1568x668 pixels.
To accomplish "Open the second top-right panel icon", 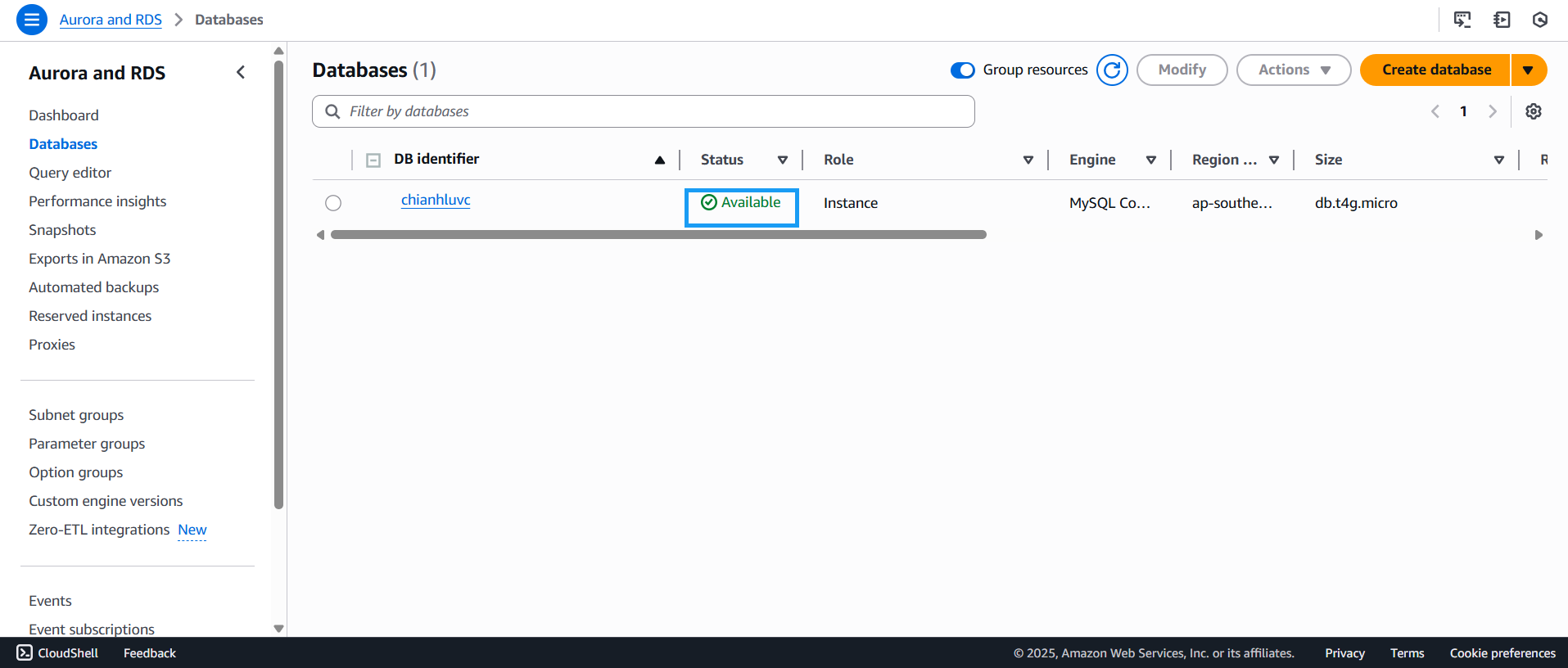I will 1502,20.
